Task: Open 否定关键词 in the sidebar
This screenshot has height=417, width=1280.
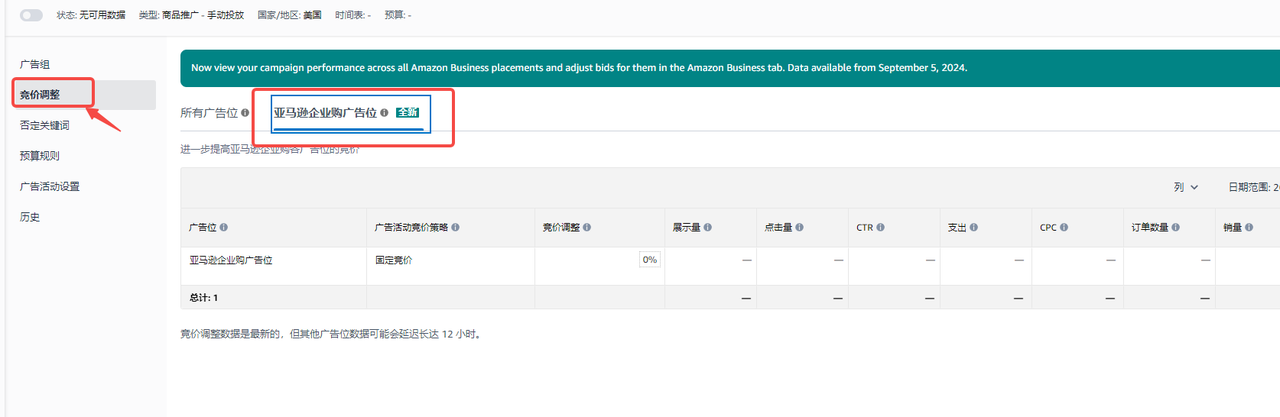Action: tap(45, 126)
